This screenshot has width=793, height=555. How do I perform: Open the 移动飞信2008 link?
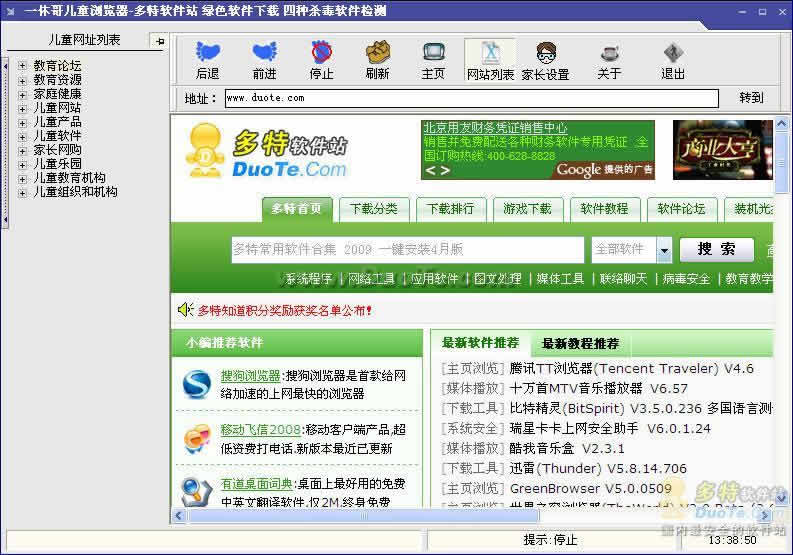[x=260, y=430]
